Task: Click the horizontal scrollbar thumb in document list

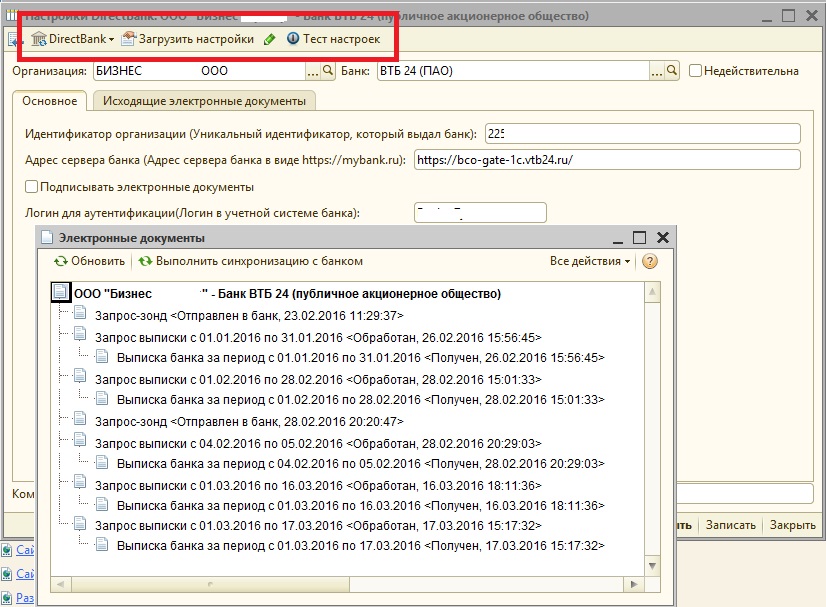Action: click(x=210, y=584)
